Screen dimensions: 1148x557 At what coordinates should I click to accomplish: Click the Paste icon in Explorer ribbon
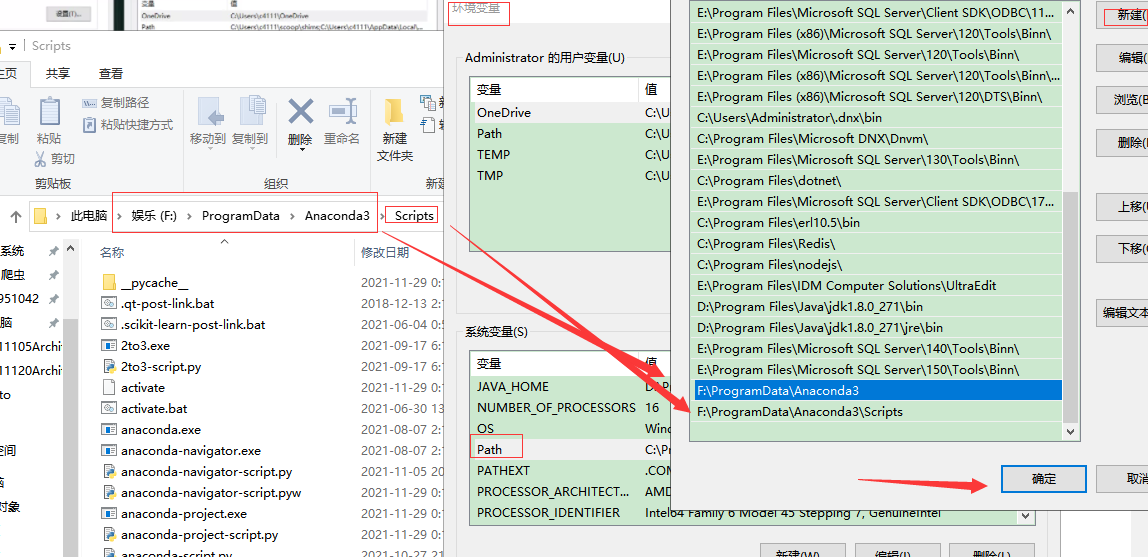(x=49, y=113)
